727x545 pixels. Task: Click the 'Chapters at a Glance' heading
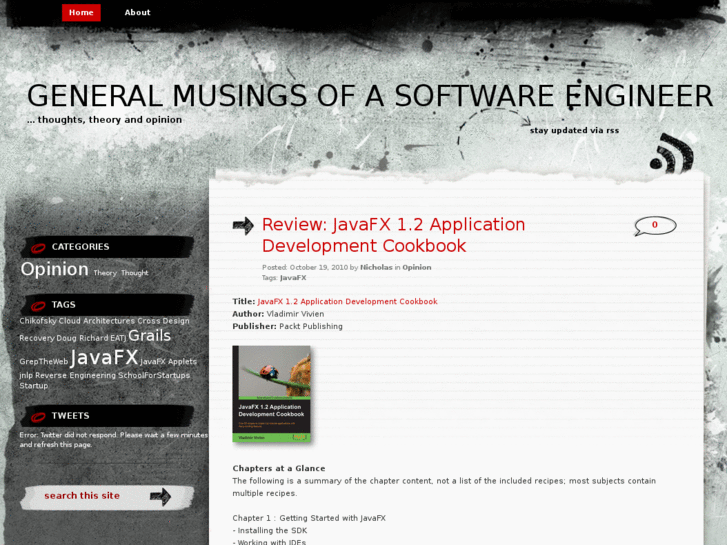pyautogui.click(x=279, y=468)
